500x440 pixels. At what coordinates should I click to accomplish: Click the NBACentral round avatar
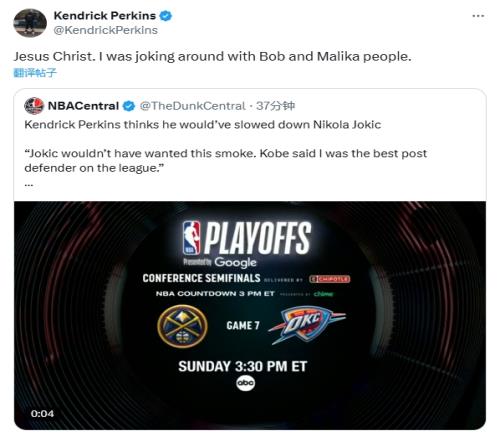34,106
